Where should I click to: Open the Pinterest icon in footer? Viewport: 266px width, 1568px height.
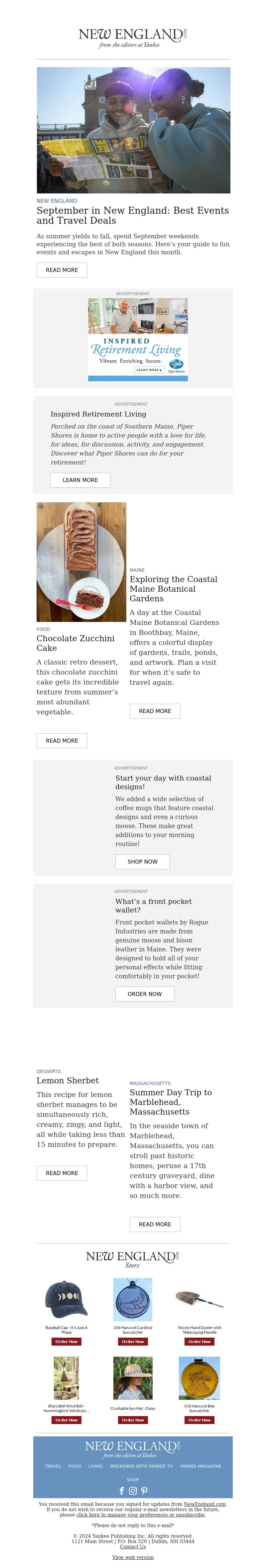[144, 1491]
